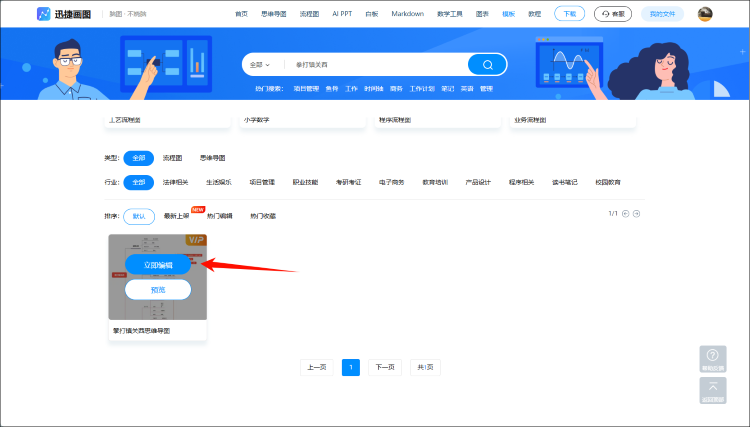Open 数学工具 in the top navigation
This screenshot has width=750, height=427.
click(x=450, y=14)
